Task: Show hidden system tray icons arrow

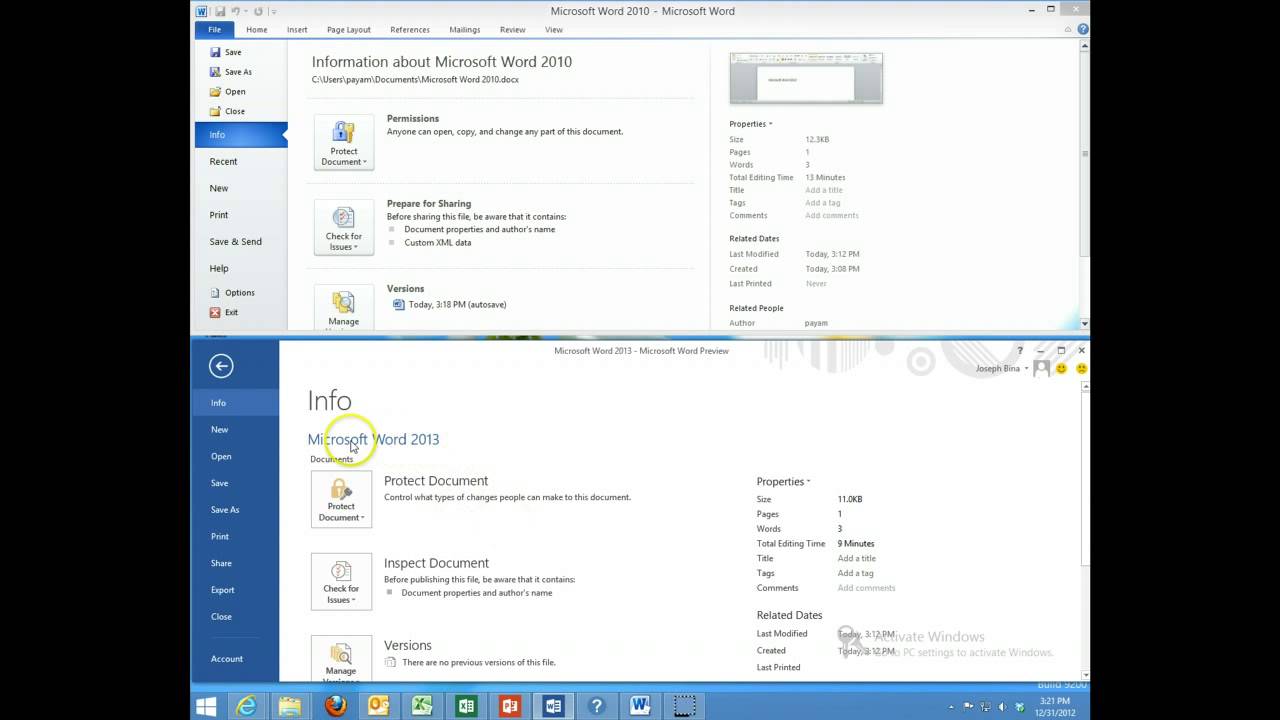Action: 951,707
